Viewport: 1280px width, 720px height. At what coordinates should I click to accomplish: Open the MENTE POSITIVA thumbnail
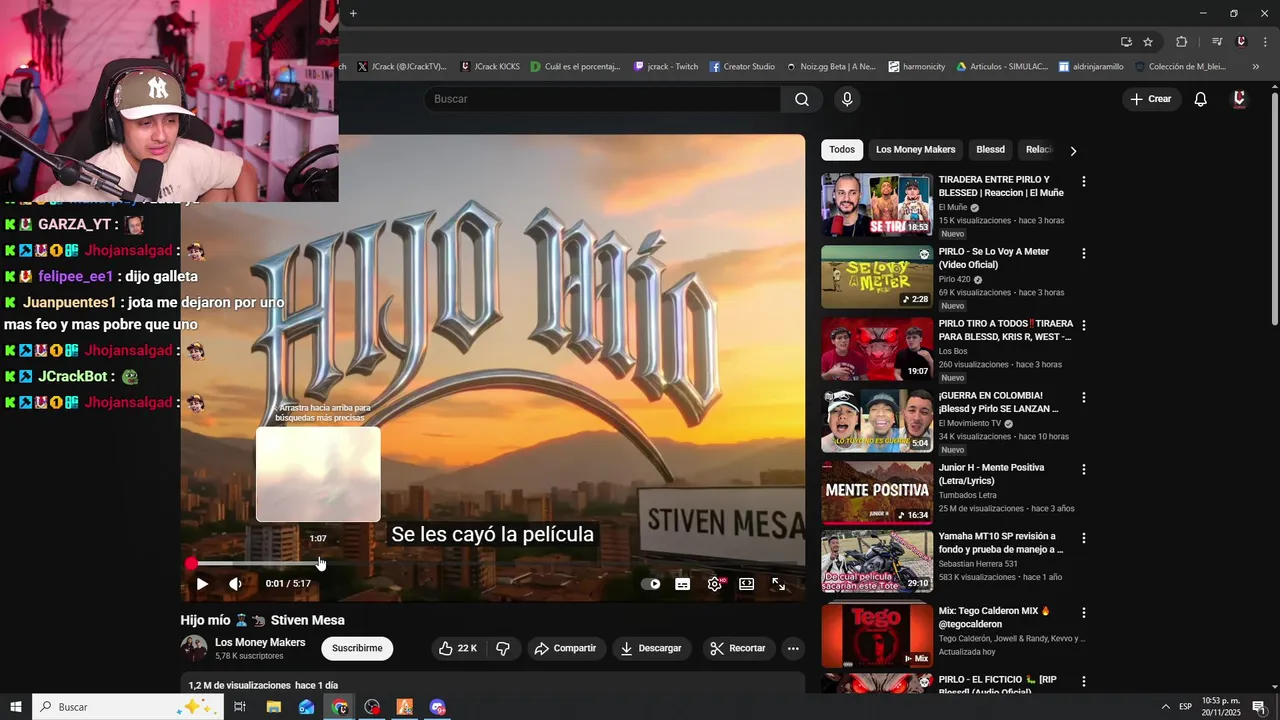pos(877,493)
